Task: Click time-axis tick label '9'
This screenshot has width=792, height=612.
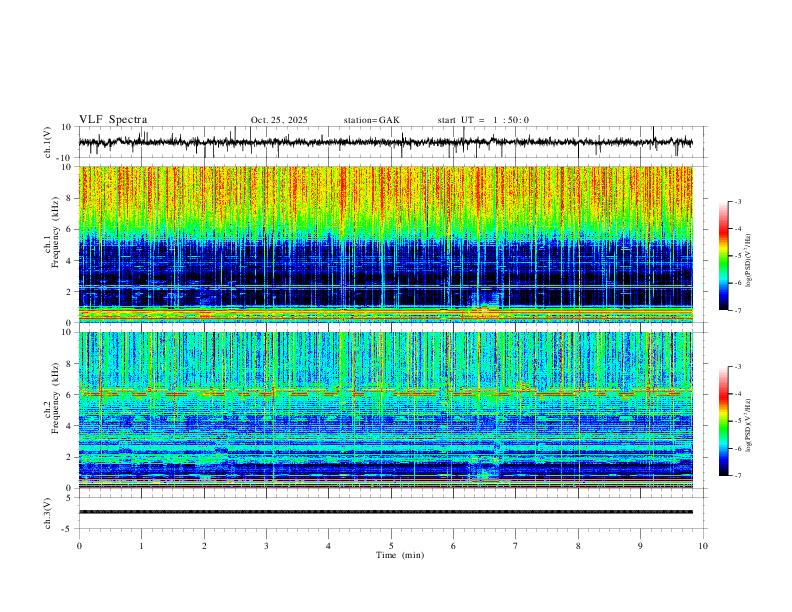Action: (x=640, y=546)
